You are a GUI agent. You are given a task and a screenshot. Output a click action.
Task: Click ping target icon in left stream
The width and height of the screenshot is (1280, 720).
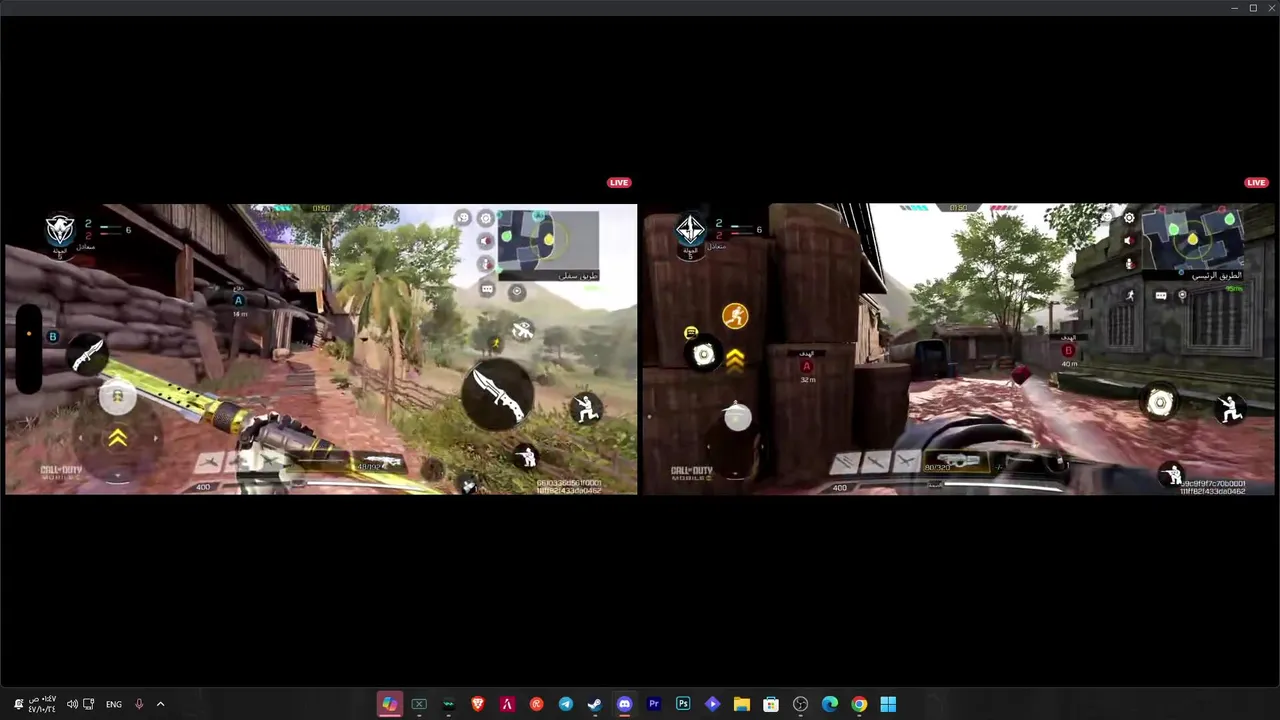516,292
